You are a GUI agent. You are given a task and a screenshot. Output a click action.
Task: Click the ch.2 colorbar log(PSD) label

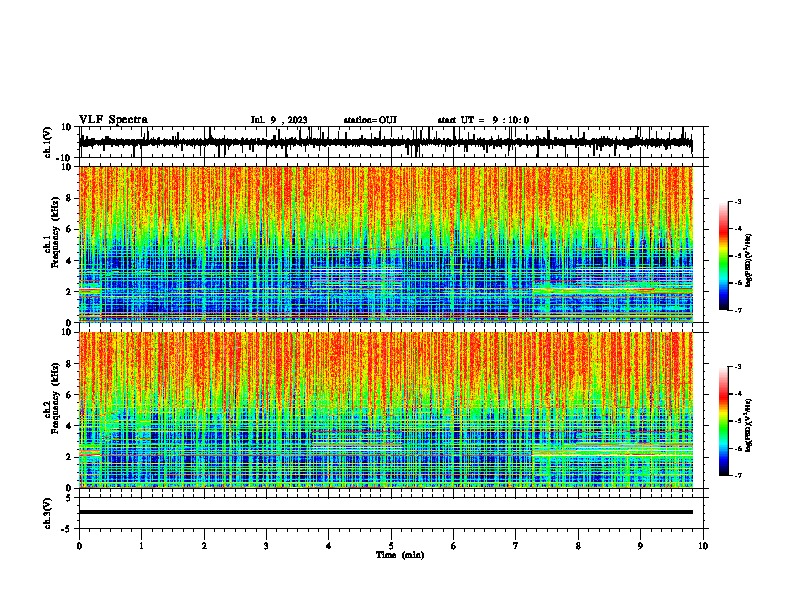coord(749,425)
